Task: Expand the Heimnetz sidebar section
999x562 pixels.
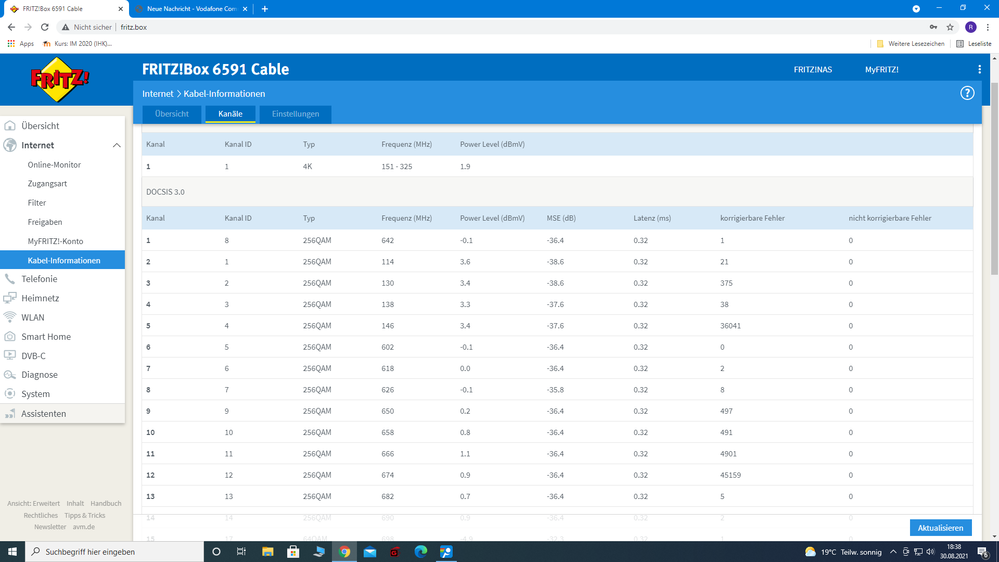Action: [x=40, y=298]
